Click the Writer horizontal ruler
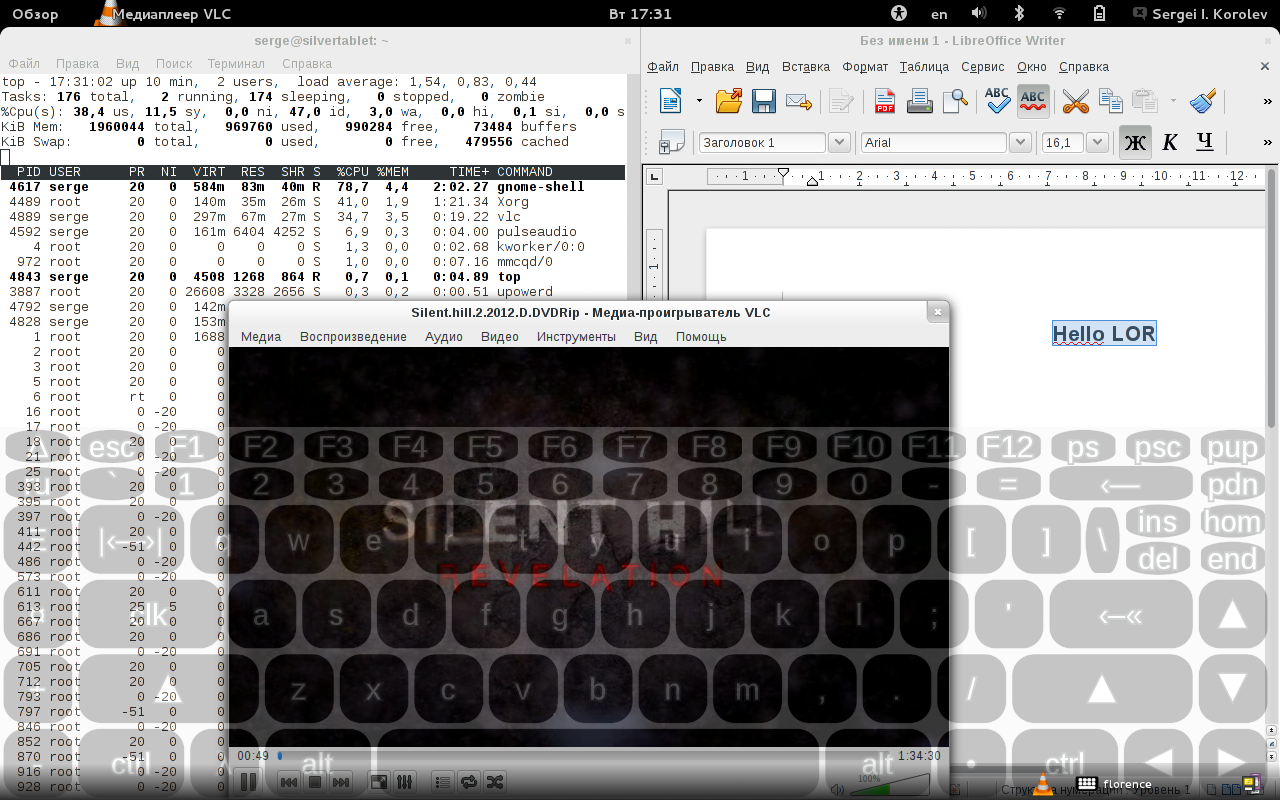The width and height of the screenshot is (1280, 800). click(986, 177)
